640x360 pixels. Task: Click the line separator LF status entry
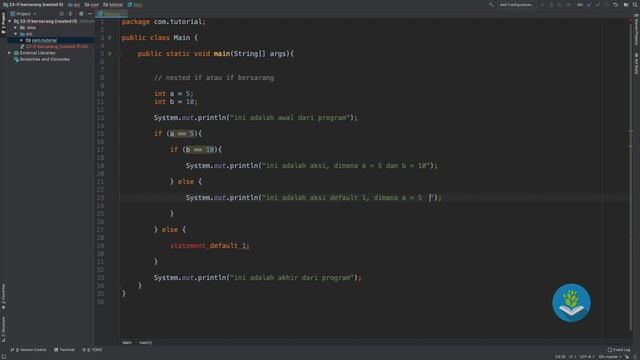pyautogui.click(x=573, y=357)
